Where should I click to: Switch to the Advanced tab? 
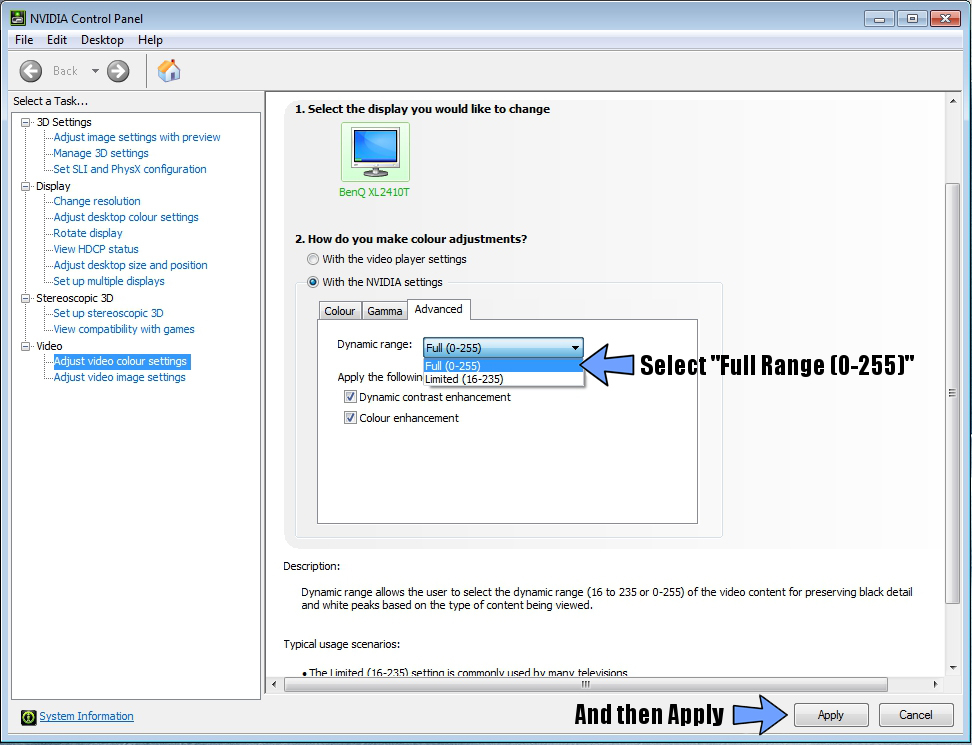[x=438, y=309]
